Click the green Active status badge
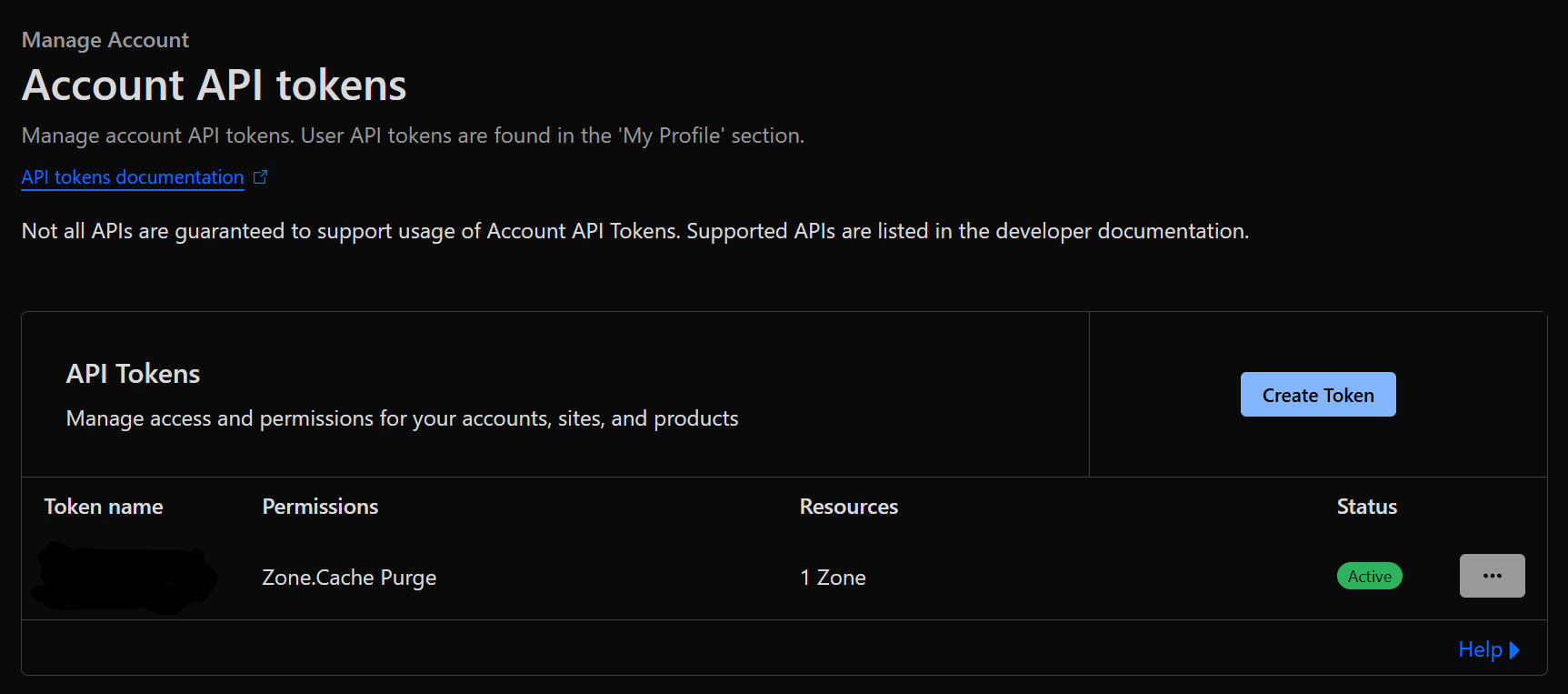This screenshot has height=694, width=1568. pyautogui.click(x=1369, y=577)
